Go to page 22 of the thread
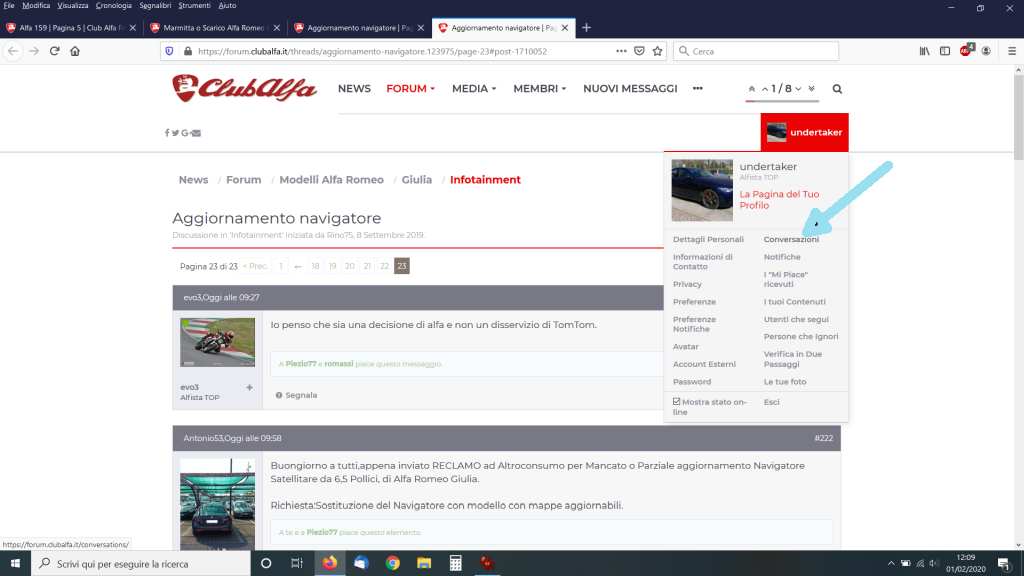 tap(384, 266)
